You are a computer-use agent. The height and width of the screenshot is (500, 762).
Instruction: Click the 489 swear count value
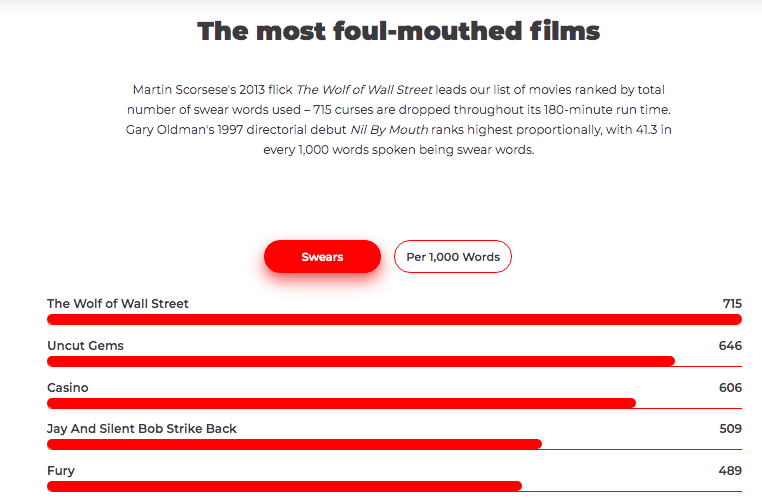tap(730, 471)
